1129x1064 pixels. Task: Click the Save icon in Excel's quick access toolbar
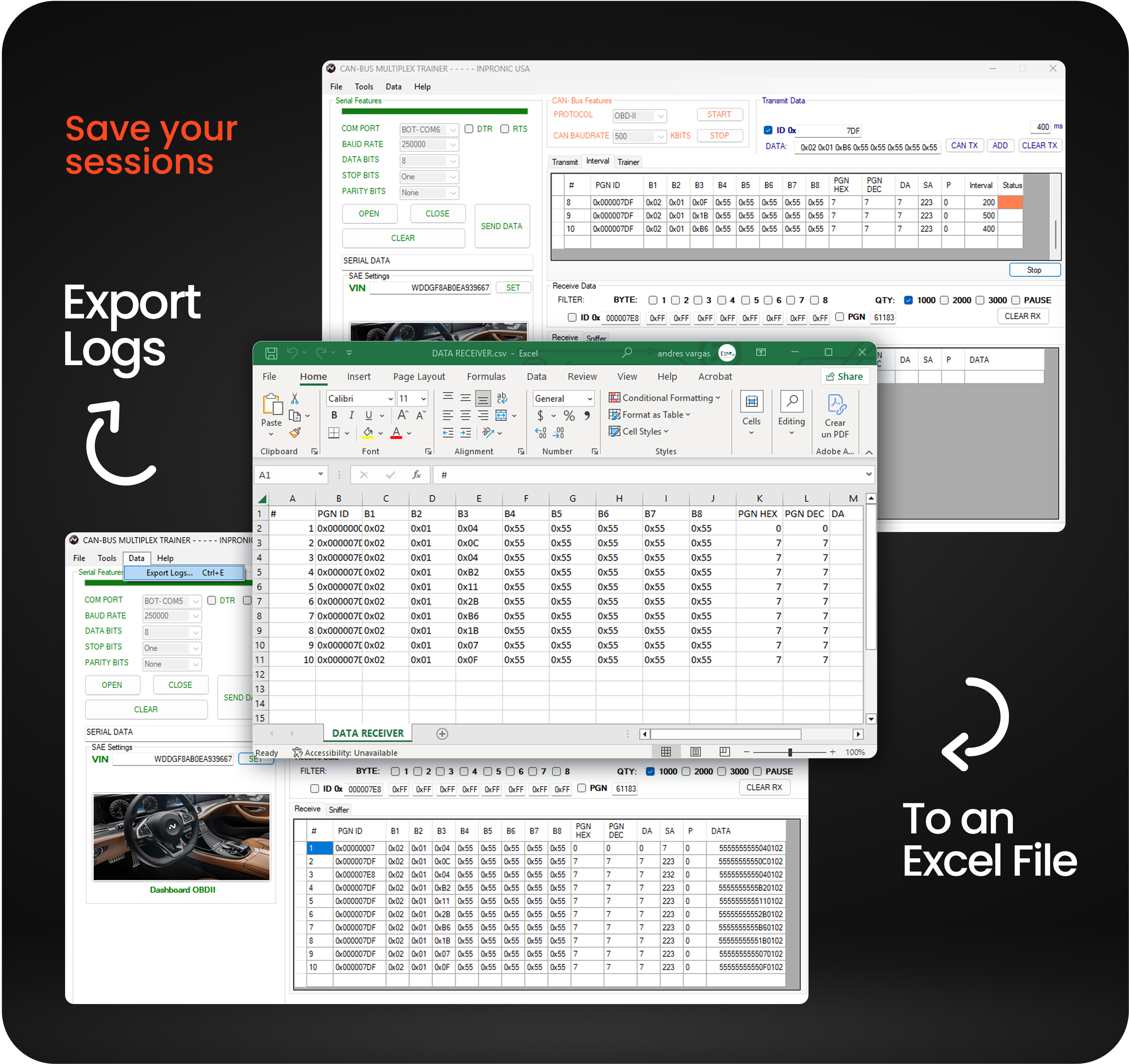pyautogui.click(x=271, y=353)
